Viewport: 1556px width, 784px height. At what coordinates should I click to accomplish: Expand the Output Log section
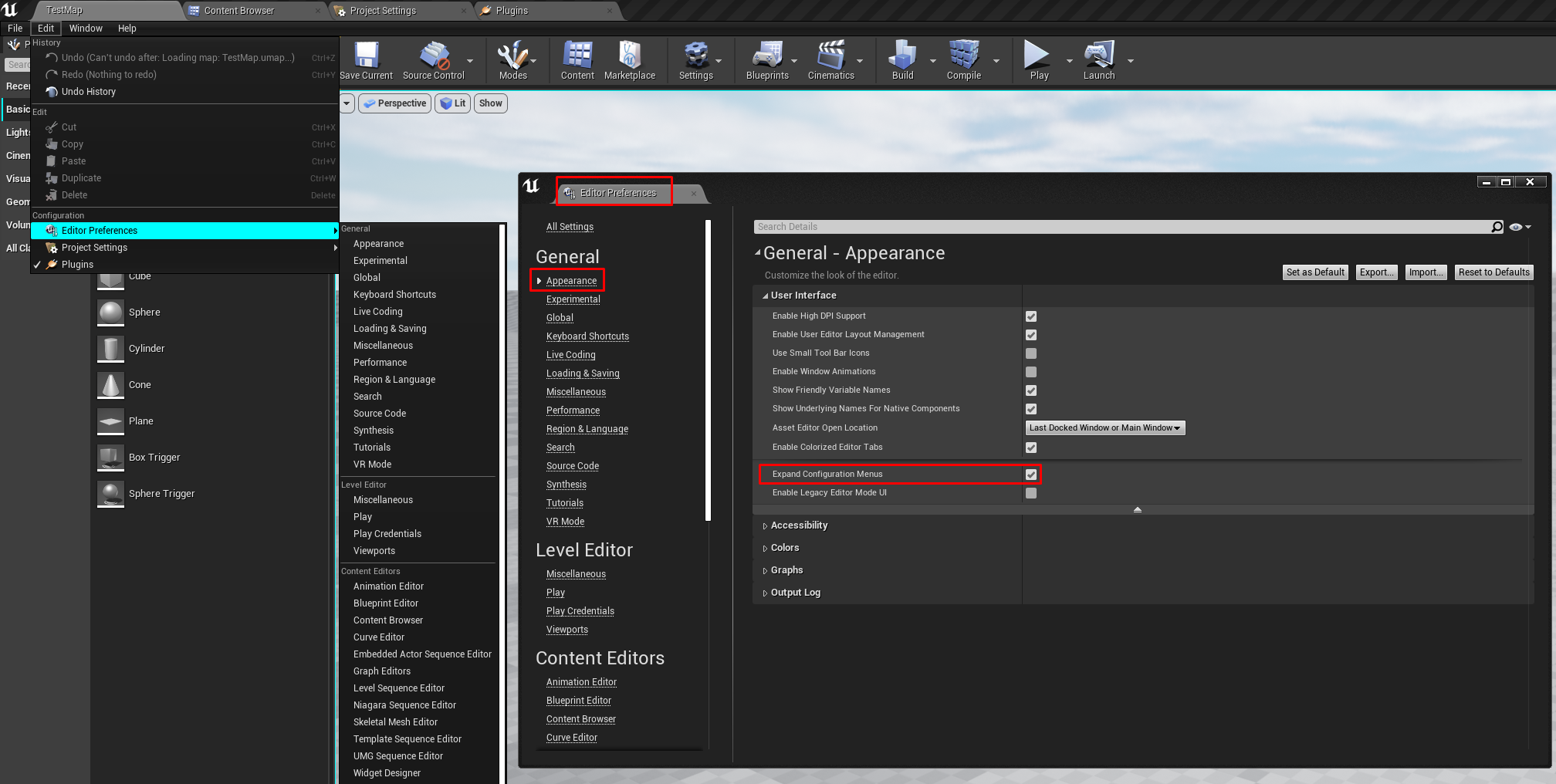click(765, 593)
